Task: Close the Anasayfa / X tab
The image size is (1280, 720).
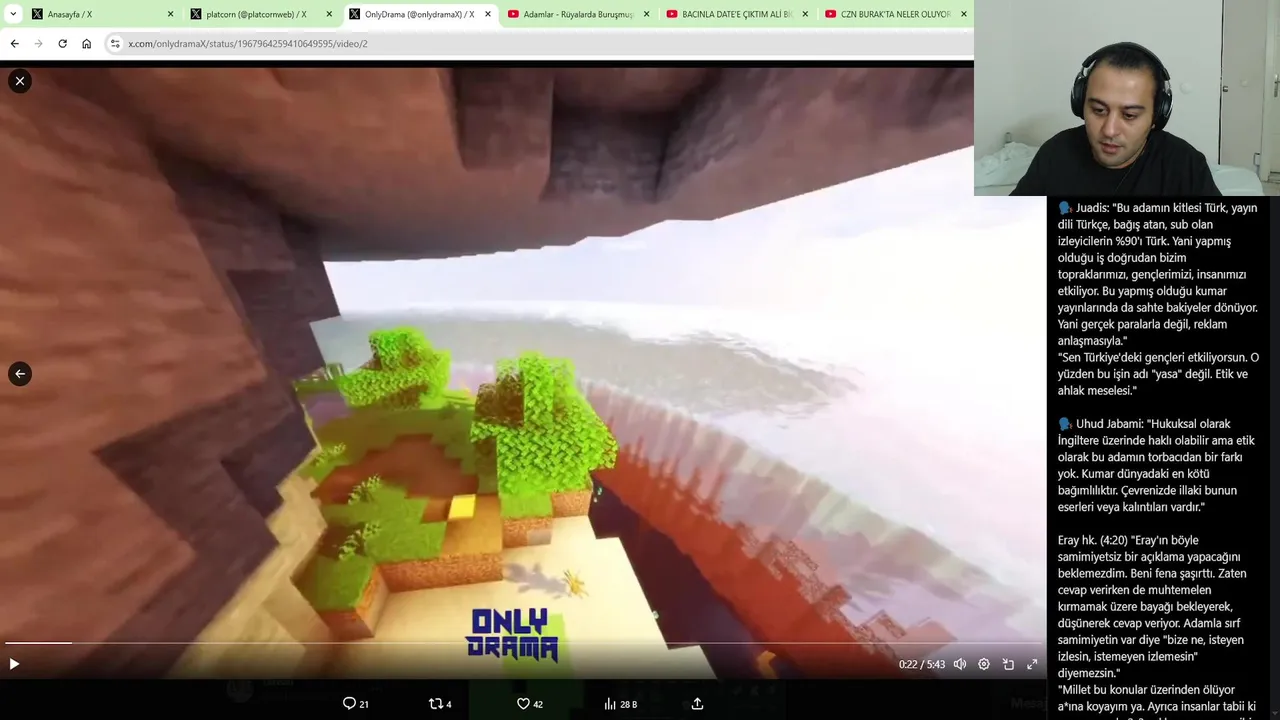Action: 170,14
